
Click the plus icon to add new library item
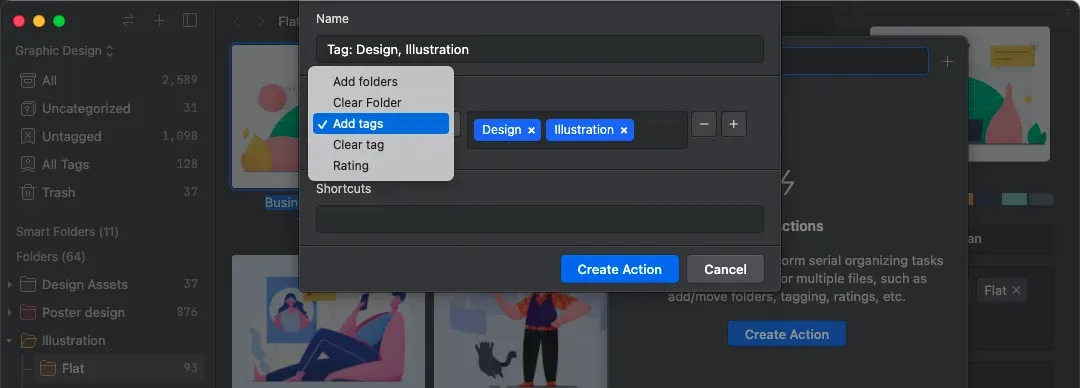point(159,21)
